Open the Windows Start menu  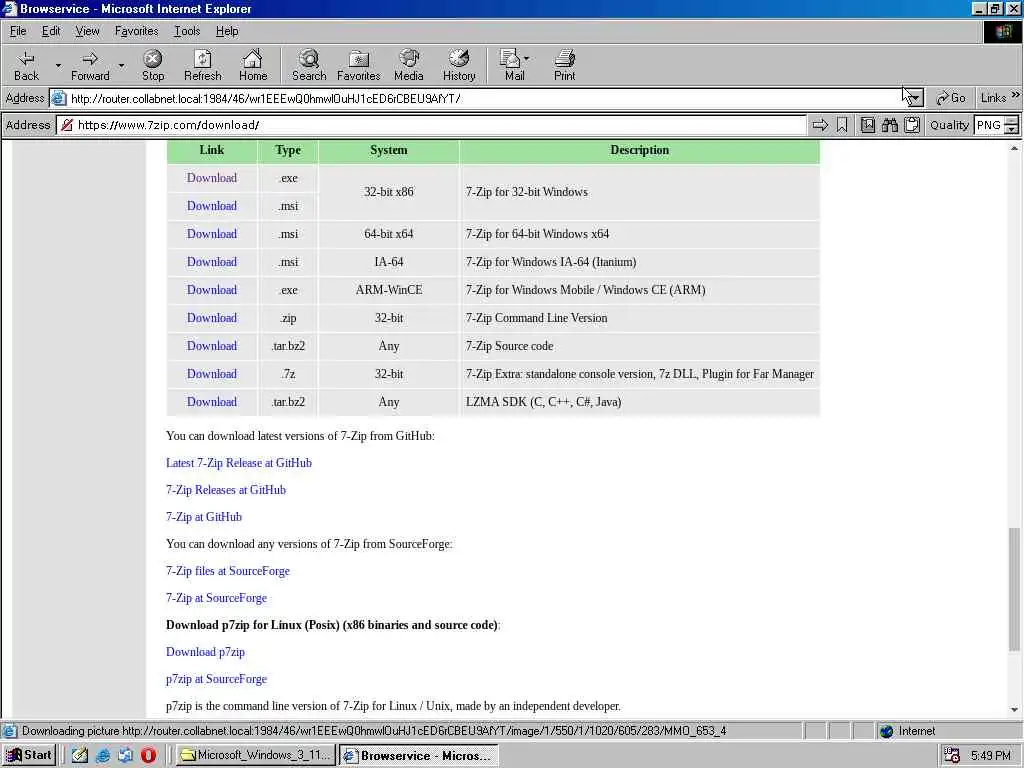pos(29,755)
